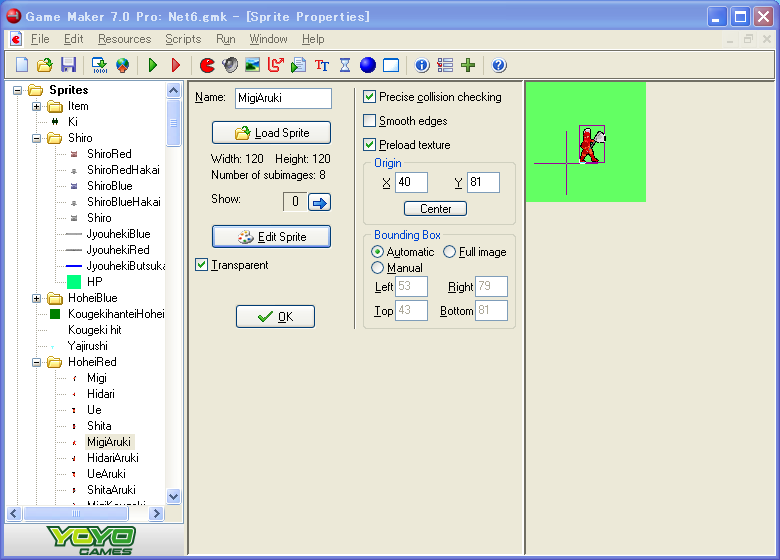Run in debug mode with red arrow
Viewport: 780px width, 560px height.
coord(176,65)
